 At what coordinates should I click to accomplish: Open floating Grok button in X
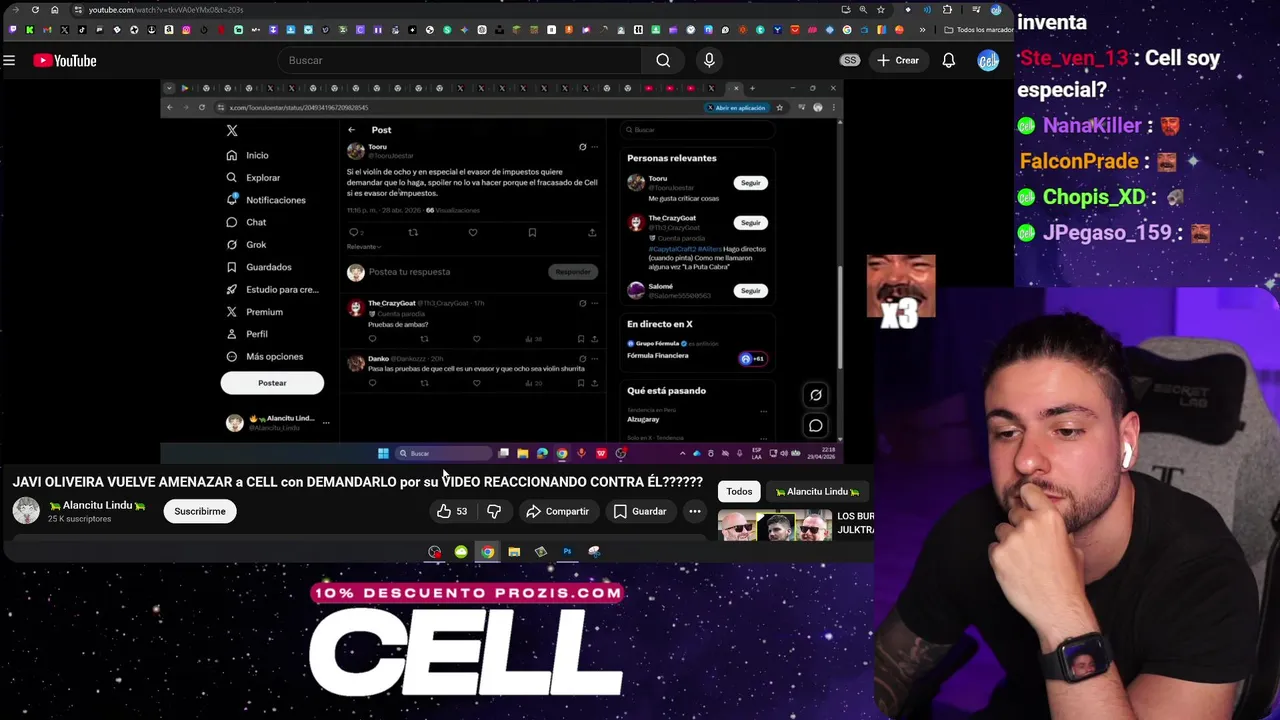816,395
